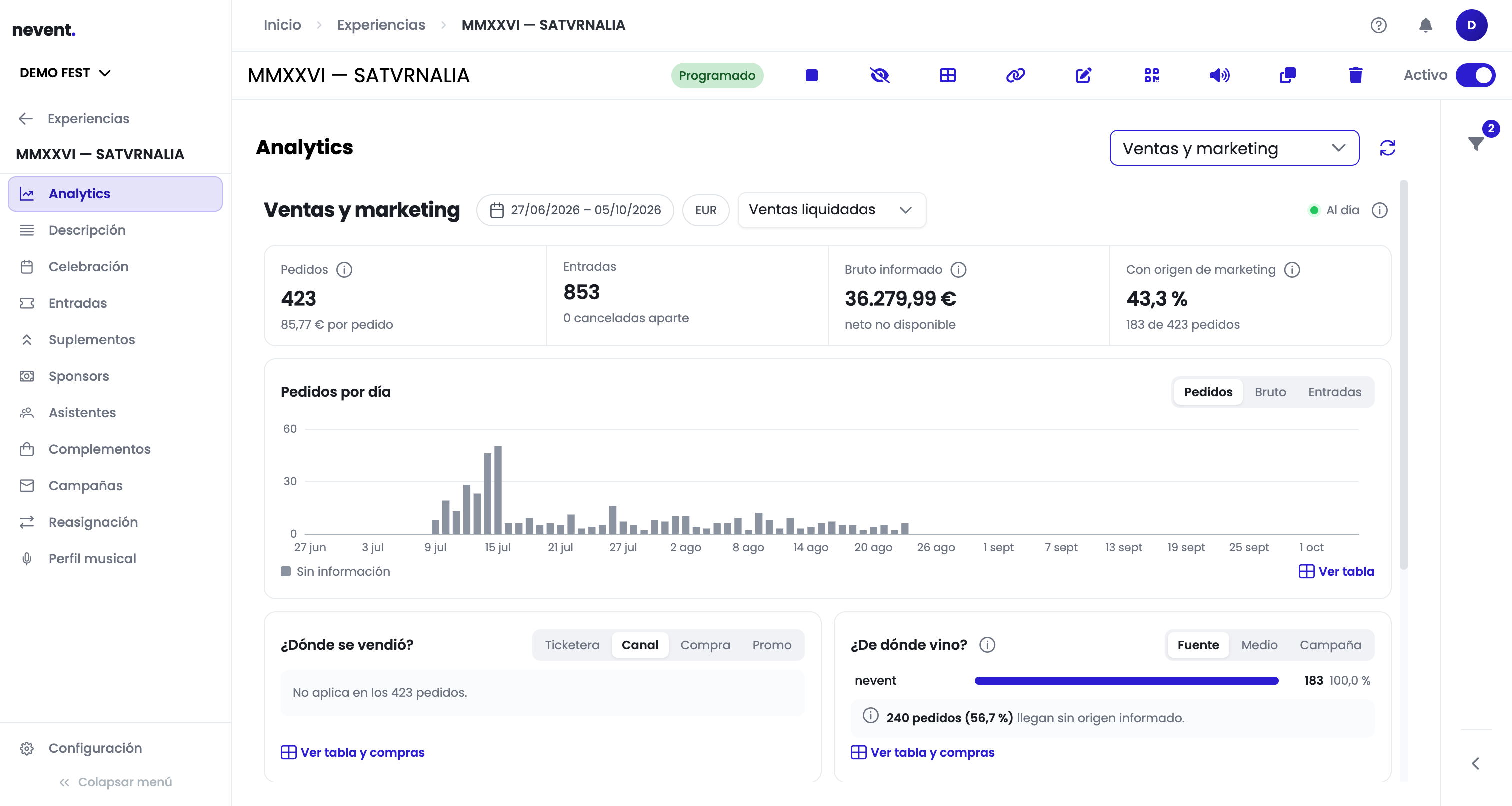This screenshot has width=1512, height=806.
Task: Duplicate the experience with copy icon
Action: (x=1288, y=75)
